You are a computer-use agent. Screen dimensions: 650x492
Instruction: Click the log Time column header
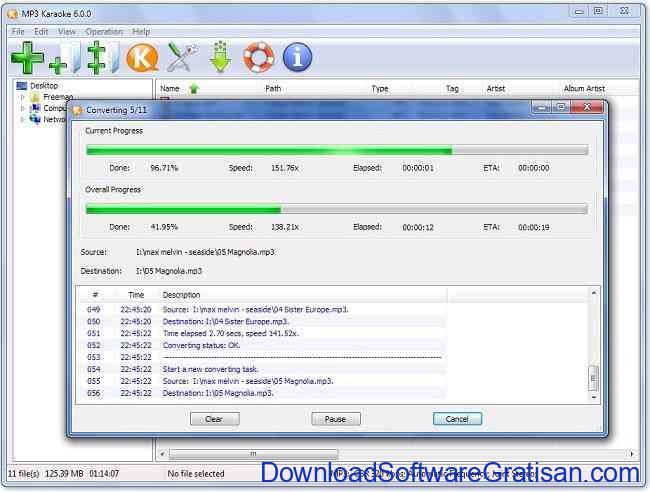[136, 295]
